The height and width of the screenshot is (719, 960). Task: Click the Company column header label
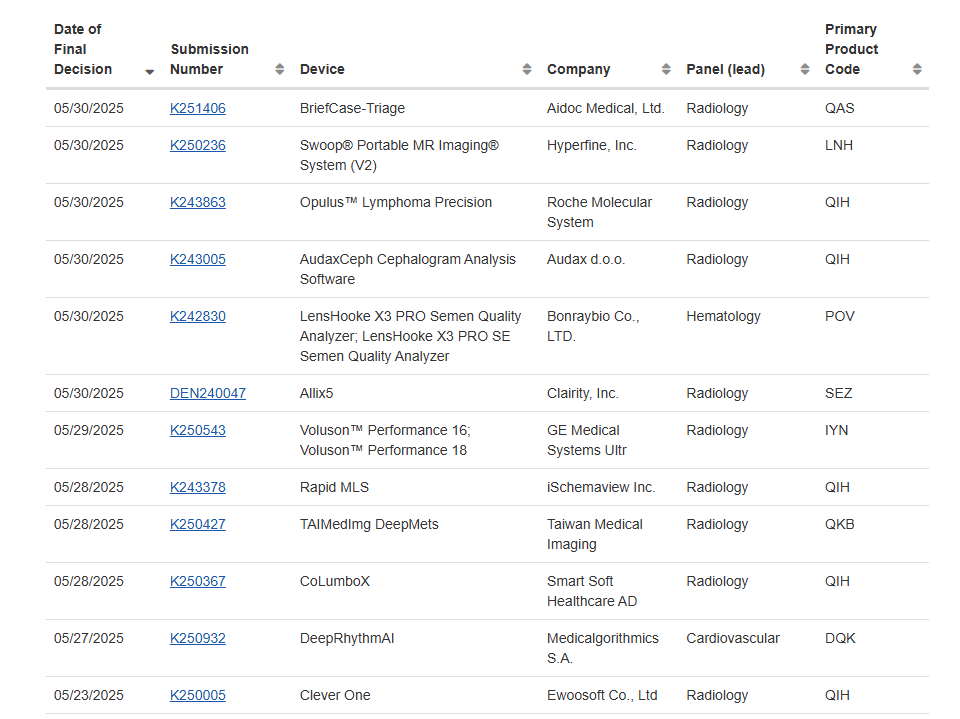point(578,69)
